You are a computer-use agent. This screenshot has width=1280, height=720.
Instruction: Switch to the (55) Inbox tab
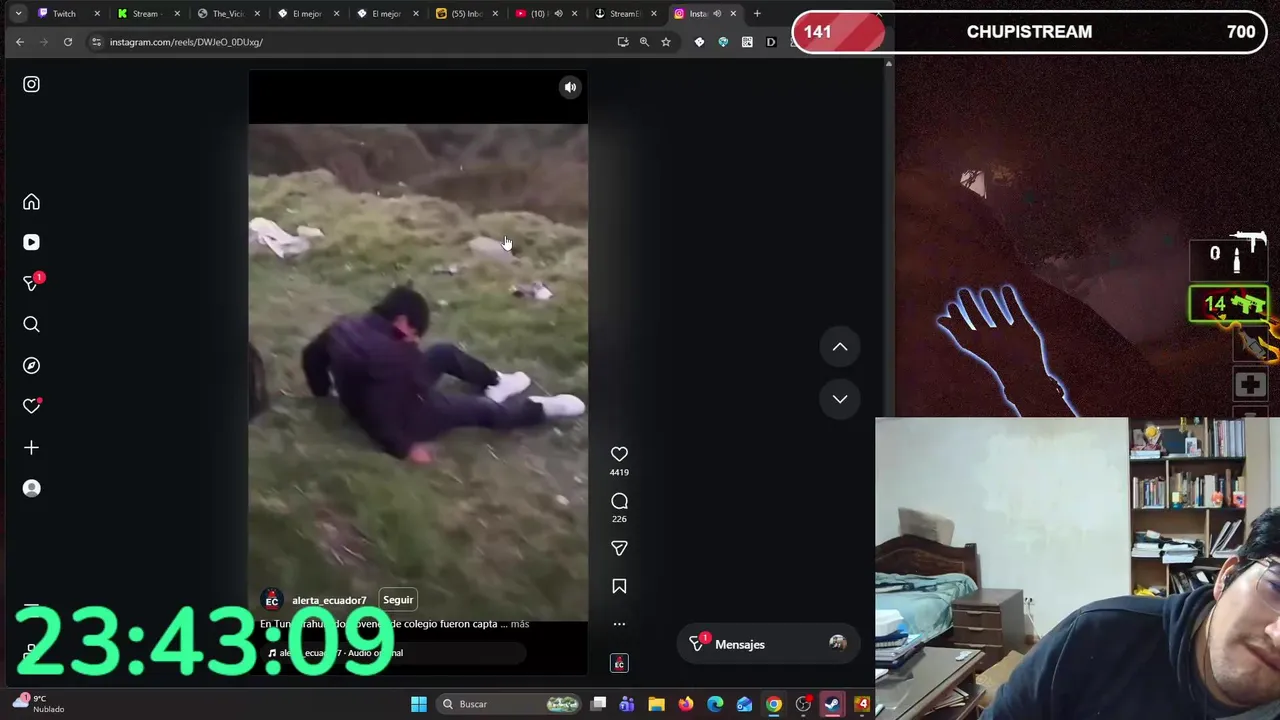point(468,13)
